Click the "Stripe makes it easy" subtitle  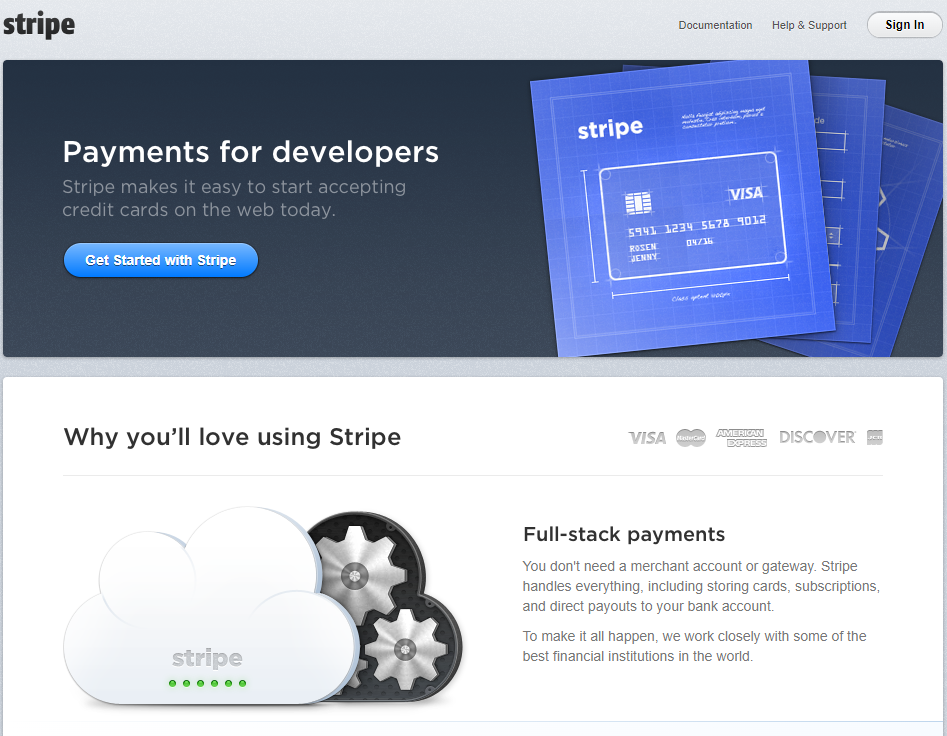click(x=234, y=198)
